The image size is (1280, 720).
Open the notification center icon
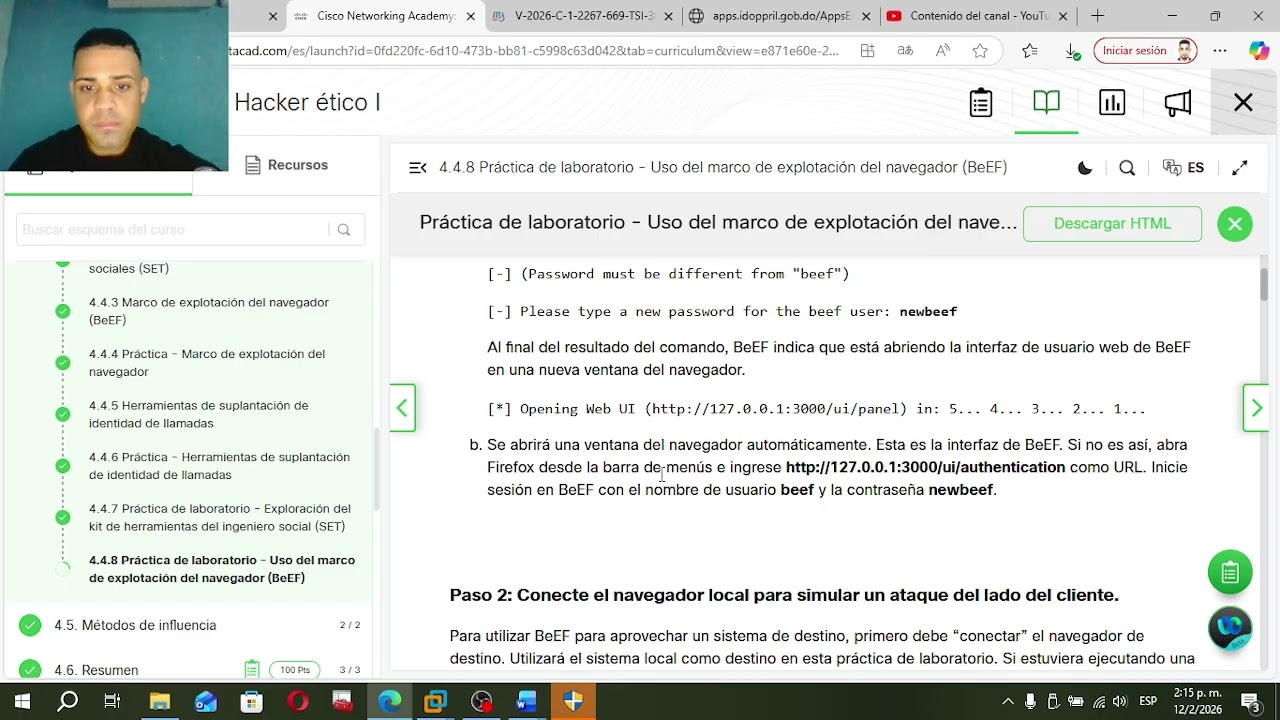pos(1250,701)
